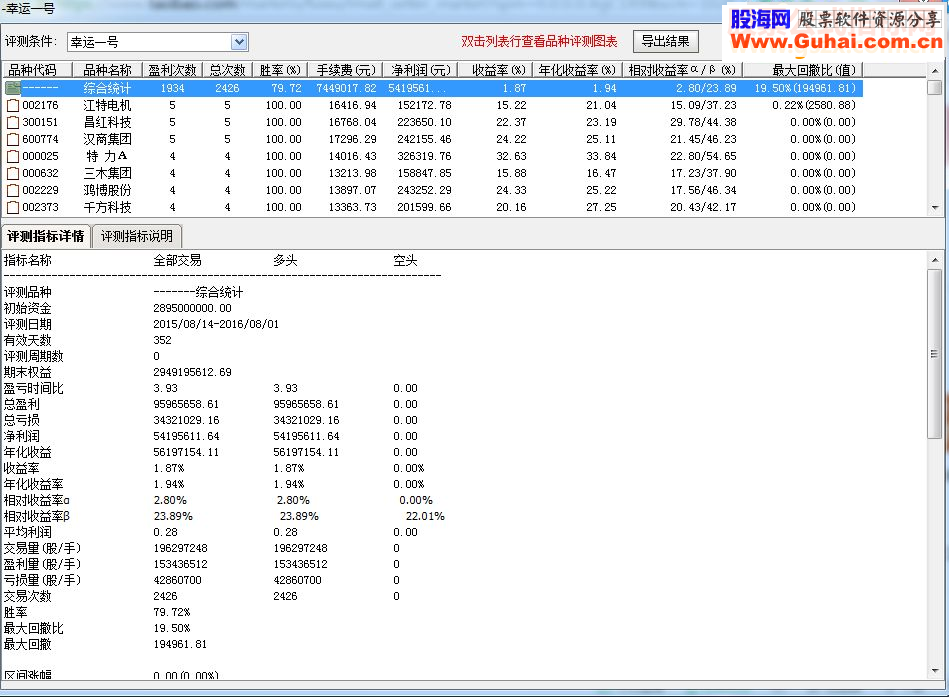This screenshot has height=697, width=949.
Task: Click the 评测日期 range 2015/08/14-2016/08/01
Action: tap(216, 324)
